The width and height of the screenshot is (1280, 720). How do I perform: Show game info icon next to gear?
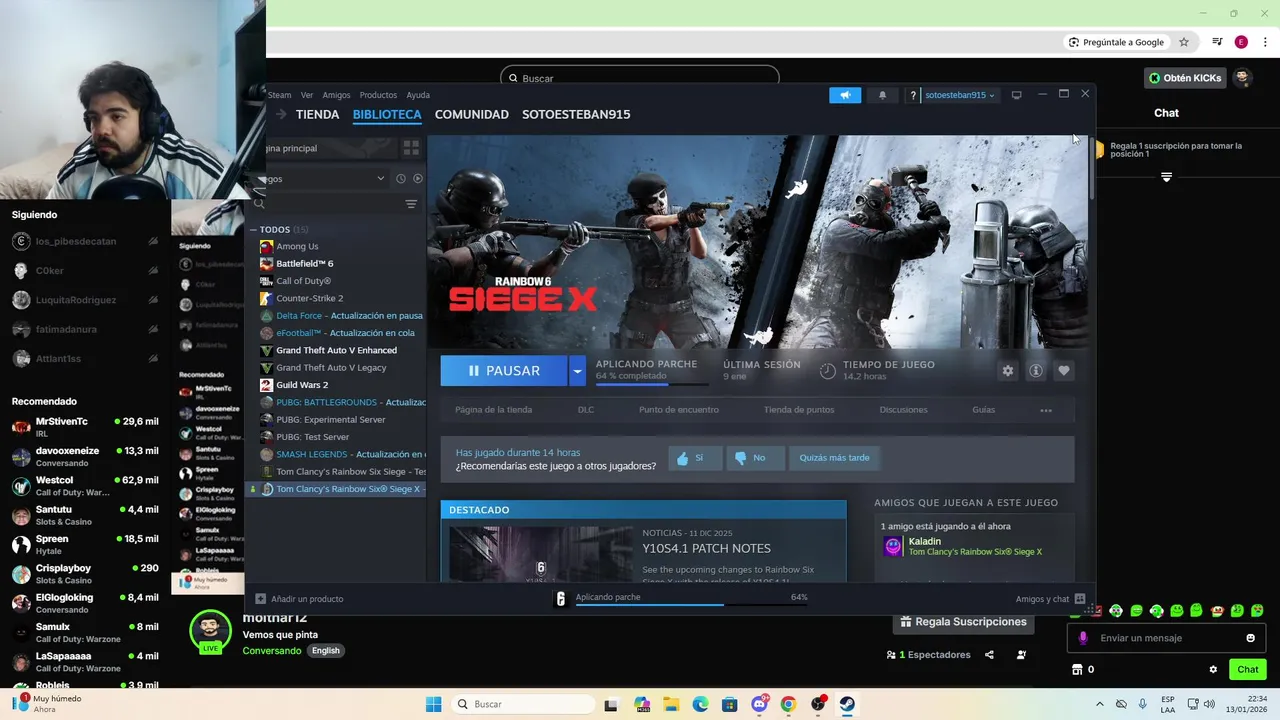click(x=1036, y=371)
